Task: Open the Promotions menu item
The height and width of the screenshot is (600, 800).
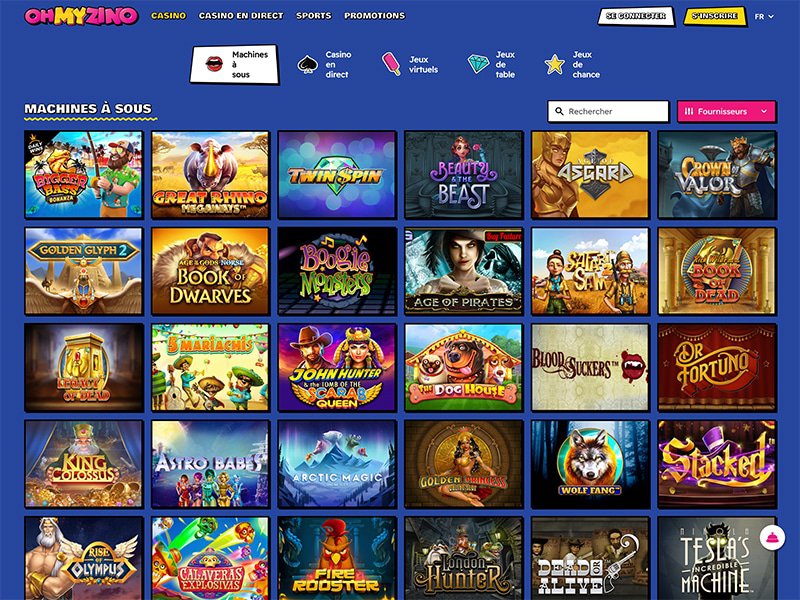Action: point(374,16)
